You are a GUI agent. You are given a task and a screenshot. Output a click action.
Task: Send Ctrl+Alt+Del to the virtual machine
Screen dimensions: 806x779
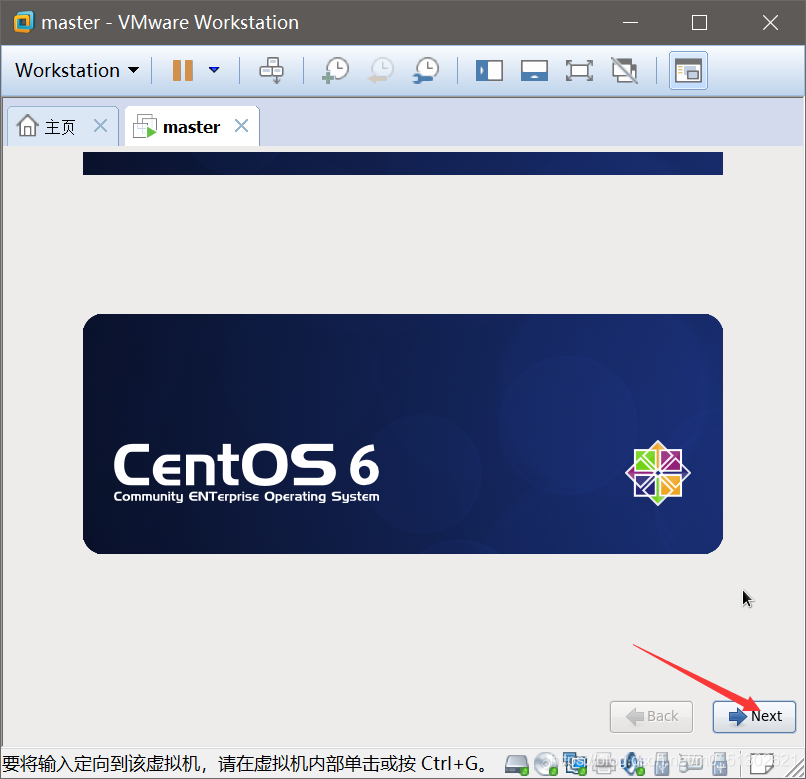click(x=271, y=70)
